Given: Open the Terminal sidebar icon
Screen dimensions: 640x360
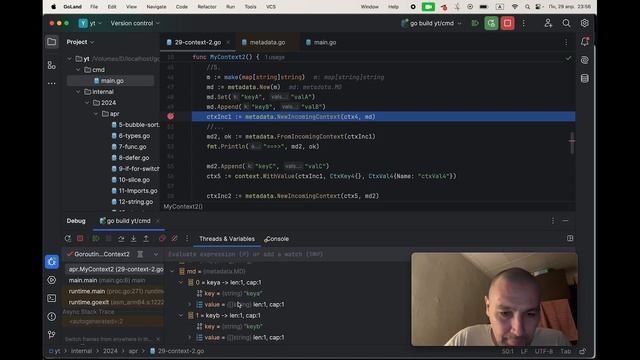Looking at the screenshot, I should (52, 298).
